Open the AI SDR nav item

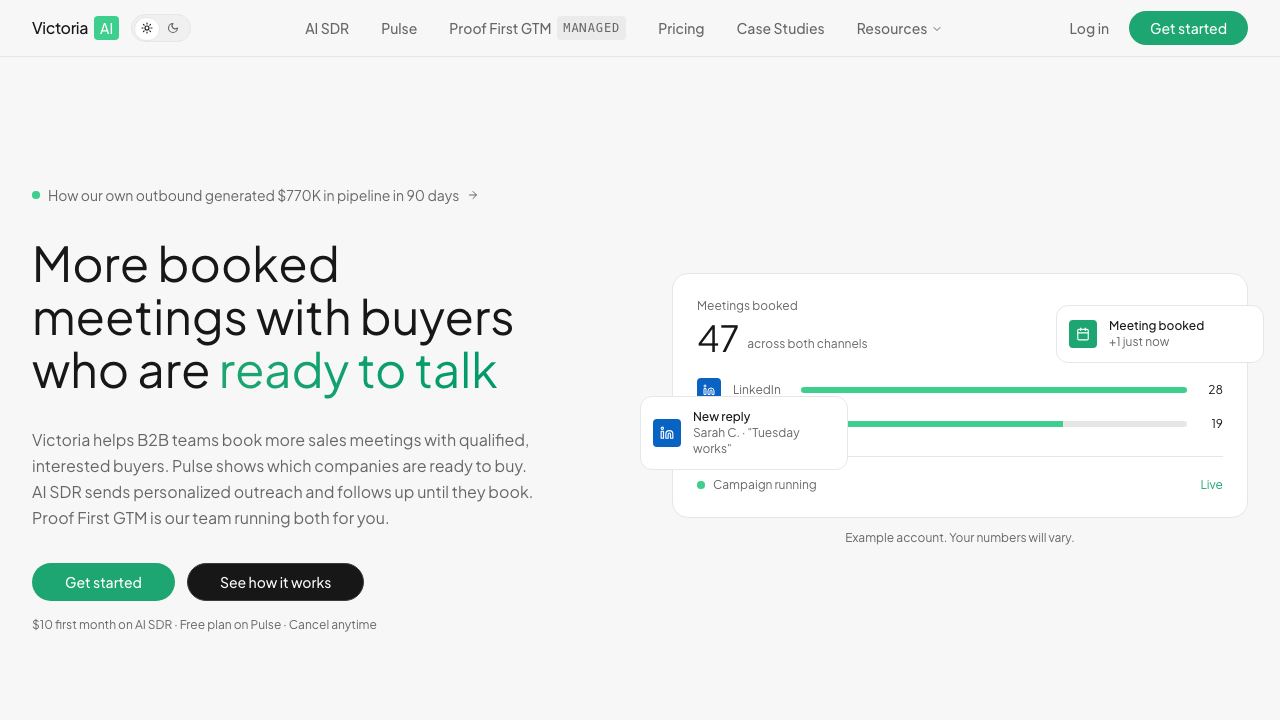coord(327,28)
